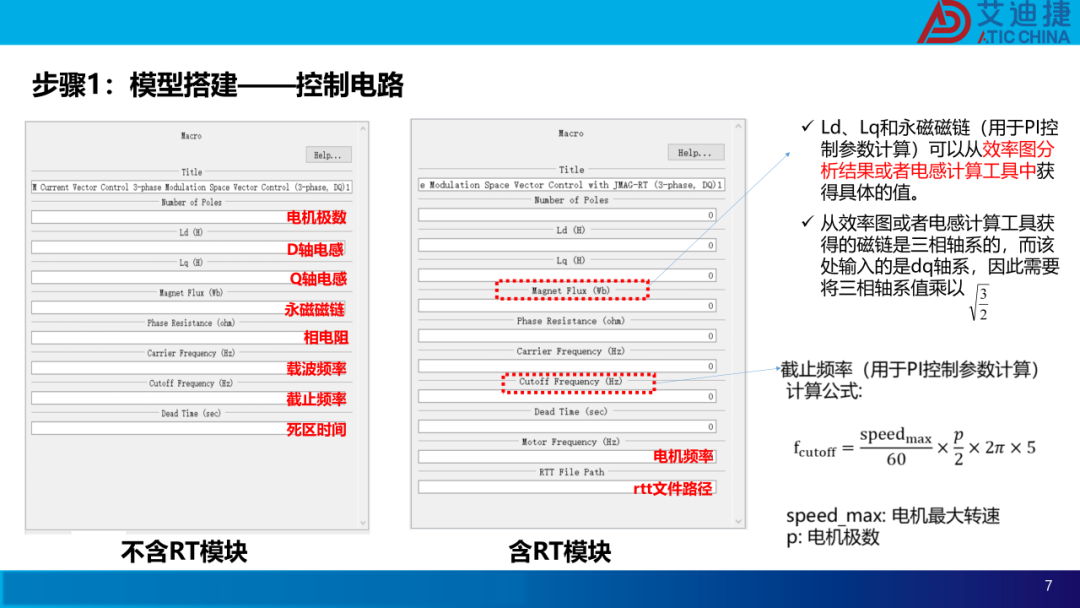Image resolution: width=1080 pixels, height=608 pixels.
Task: Select Dead Time field in 不含RT模块 panel
Action: tap(189, 429)
